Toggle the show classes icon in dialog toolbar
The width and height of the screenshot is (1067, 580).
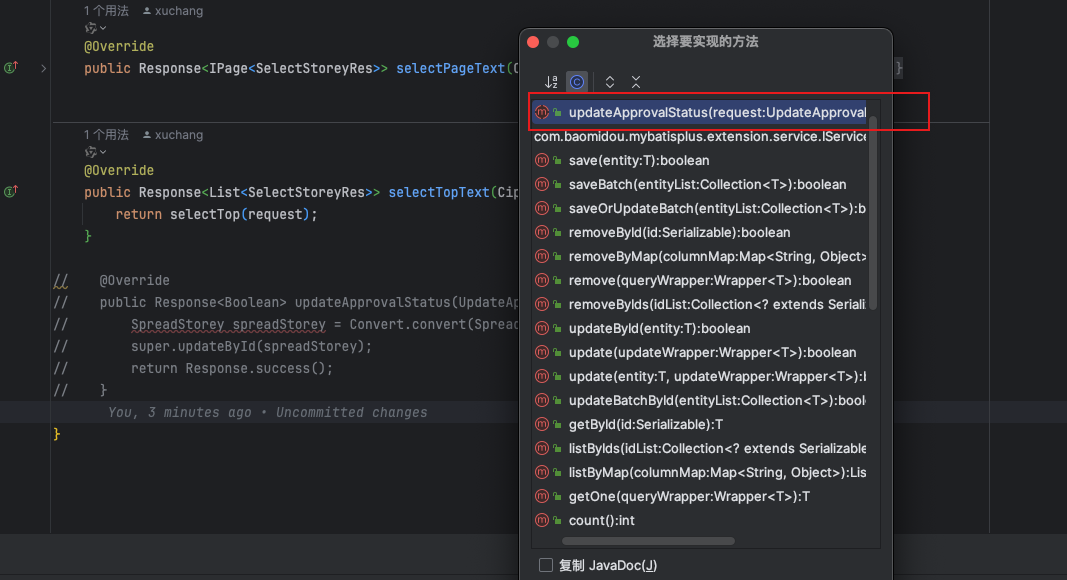577,82
